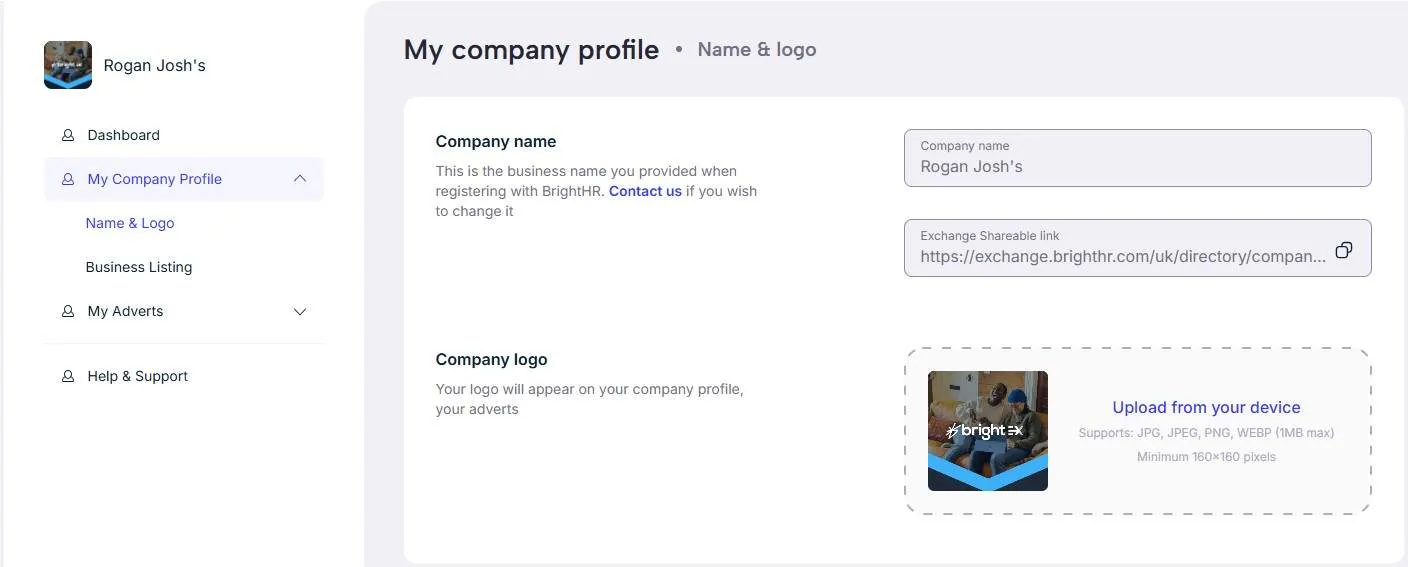
Task: Click Upload from your device
Action: 1206,407
